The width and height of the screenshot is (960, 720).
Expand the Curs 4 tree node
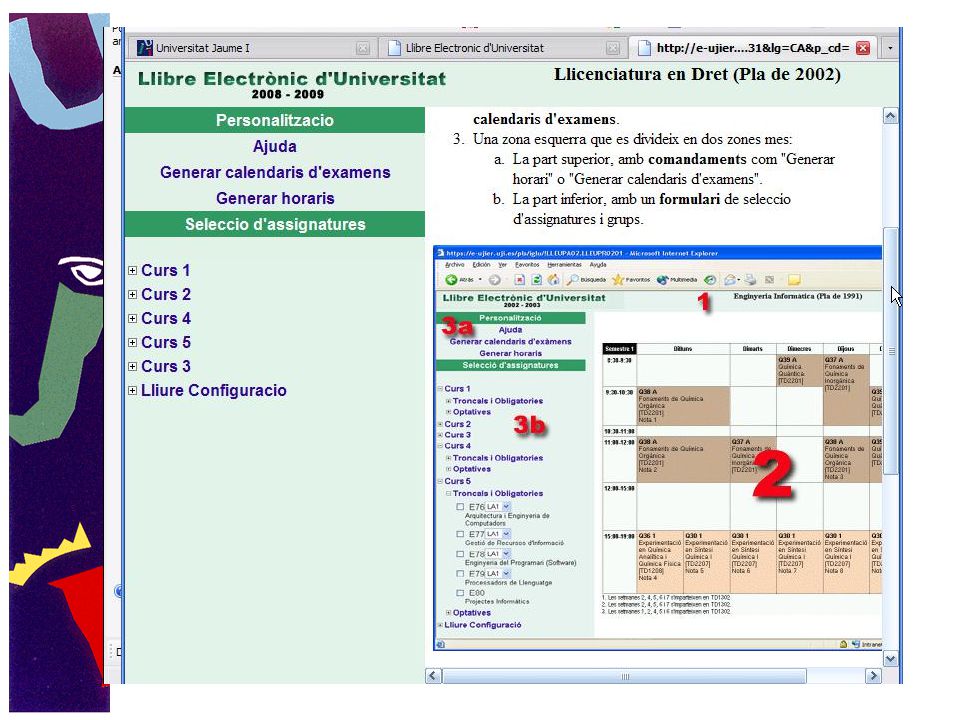point(132,318)
